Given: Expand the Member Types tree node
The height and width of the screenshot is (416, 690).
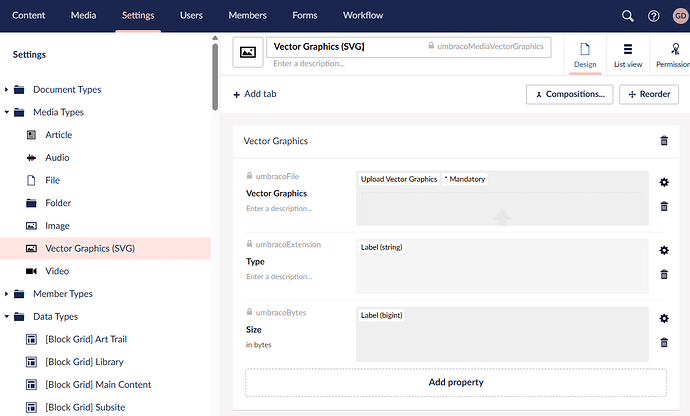Looking at the screenshot, I should pyautogui.click(x=6, y=294).
